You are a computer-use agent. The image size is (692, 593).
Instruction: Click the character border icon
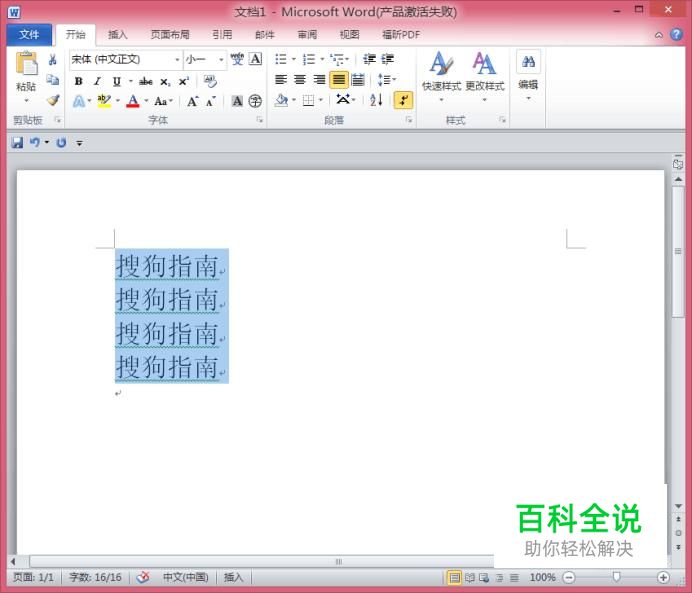tap(256, 59)
